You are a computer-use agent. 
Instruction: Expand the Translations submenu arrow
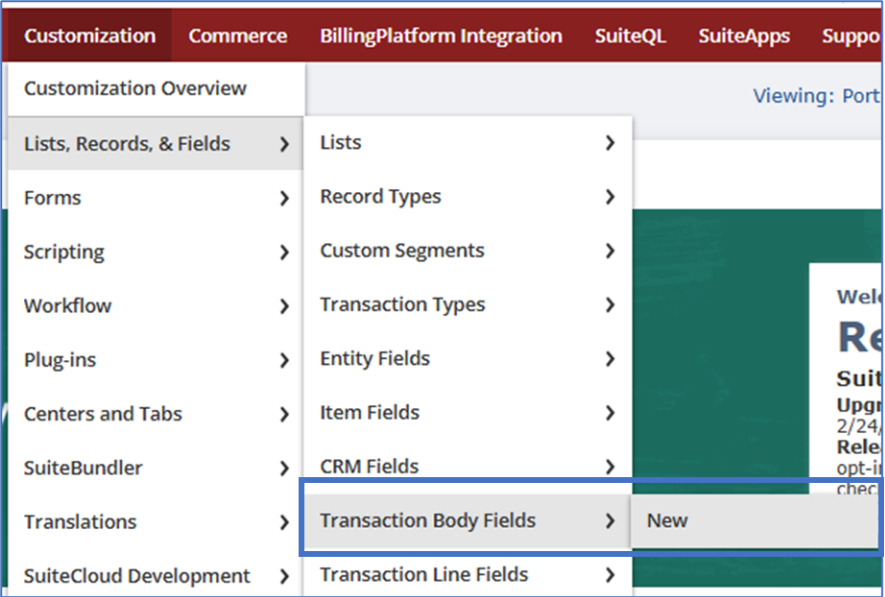point(285,522)
